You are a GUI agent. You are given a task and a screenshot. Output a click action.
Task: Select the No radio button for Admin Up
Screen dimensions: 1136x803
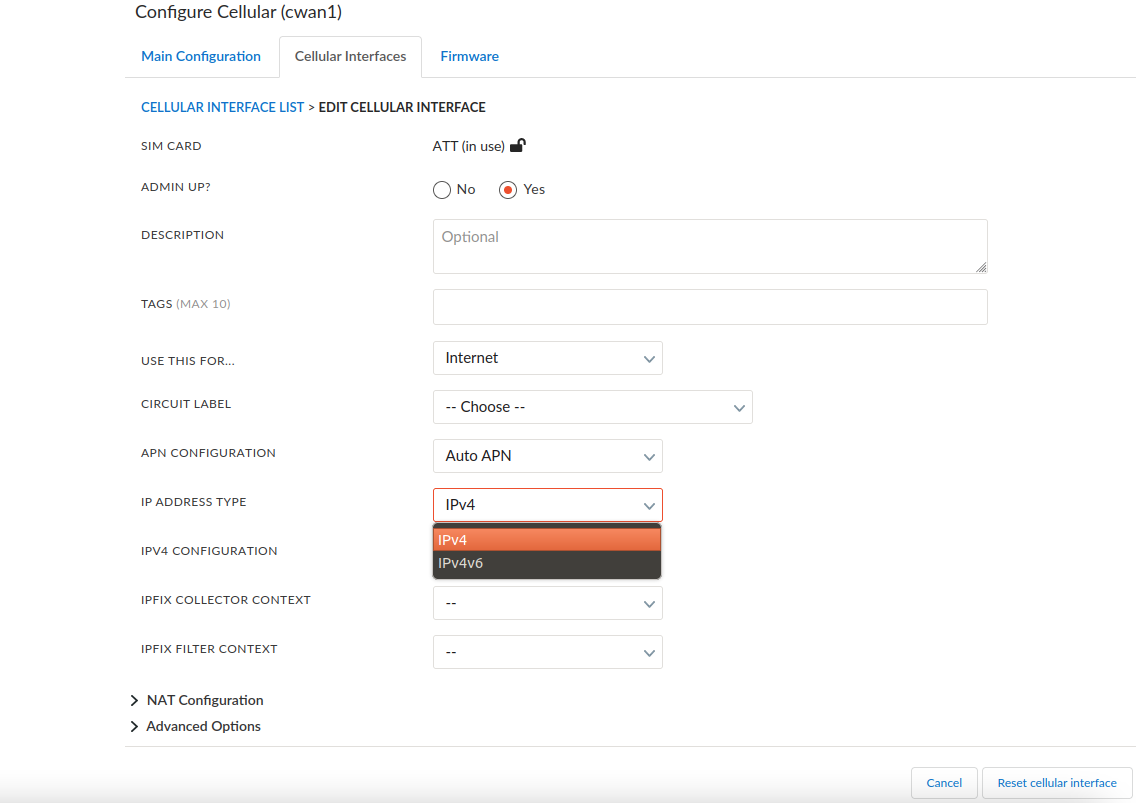(x=441, y=189)
